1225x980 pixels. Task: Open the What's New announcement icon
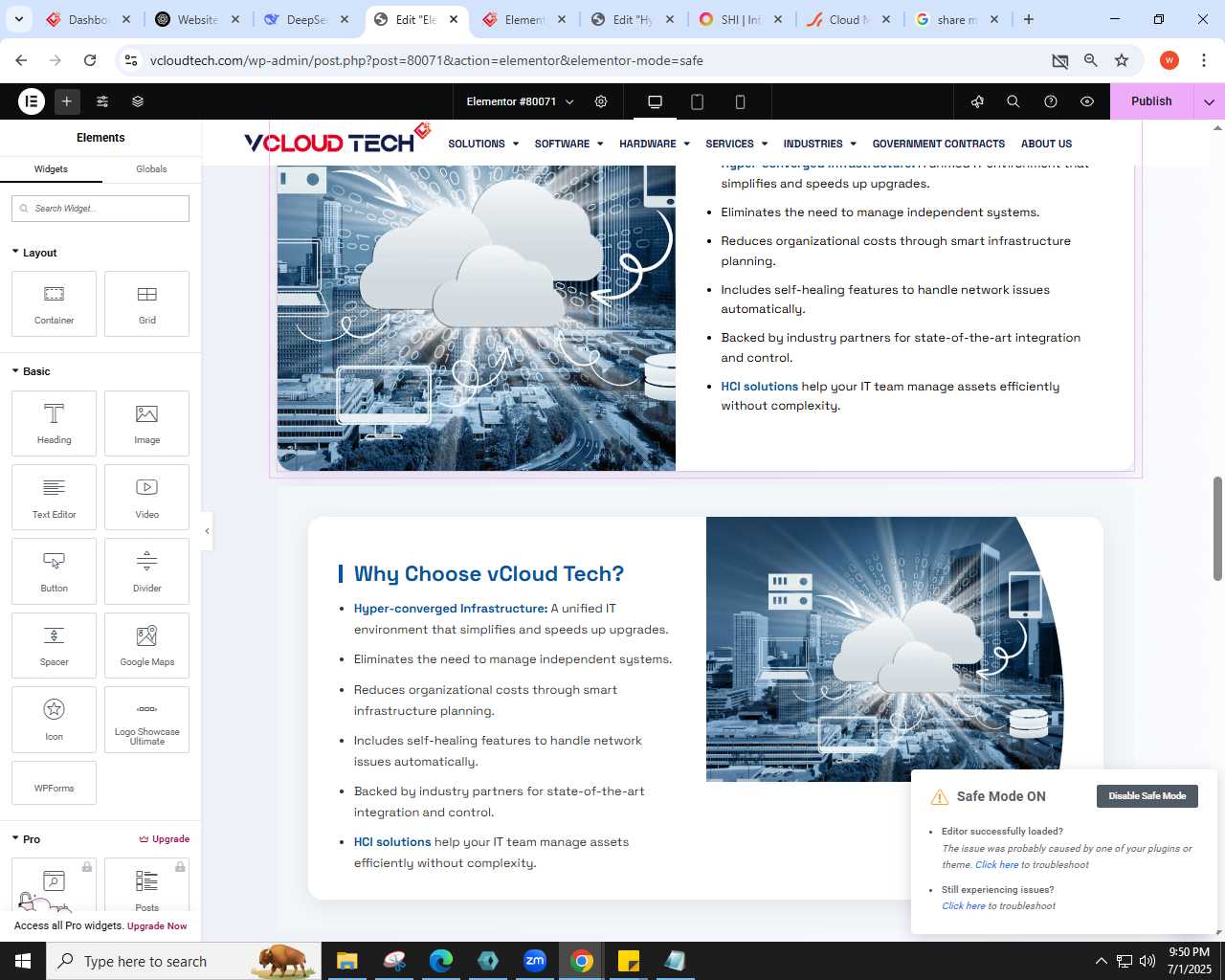(x=977, y=101)
